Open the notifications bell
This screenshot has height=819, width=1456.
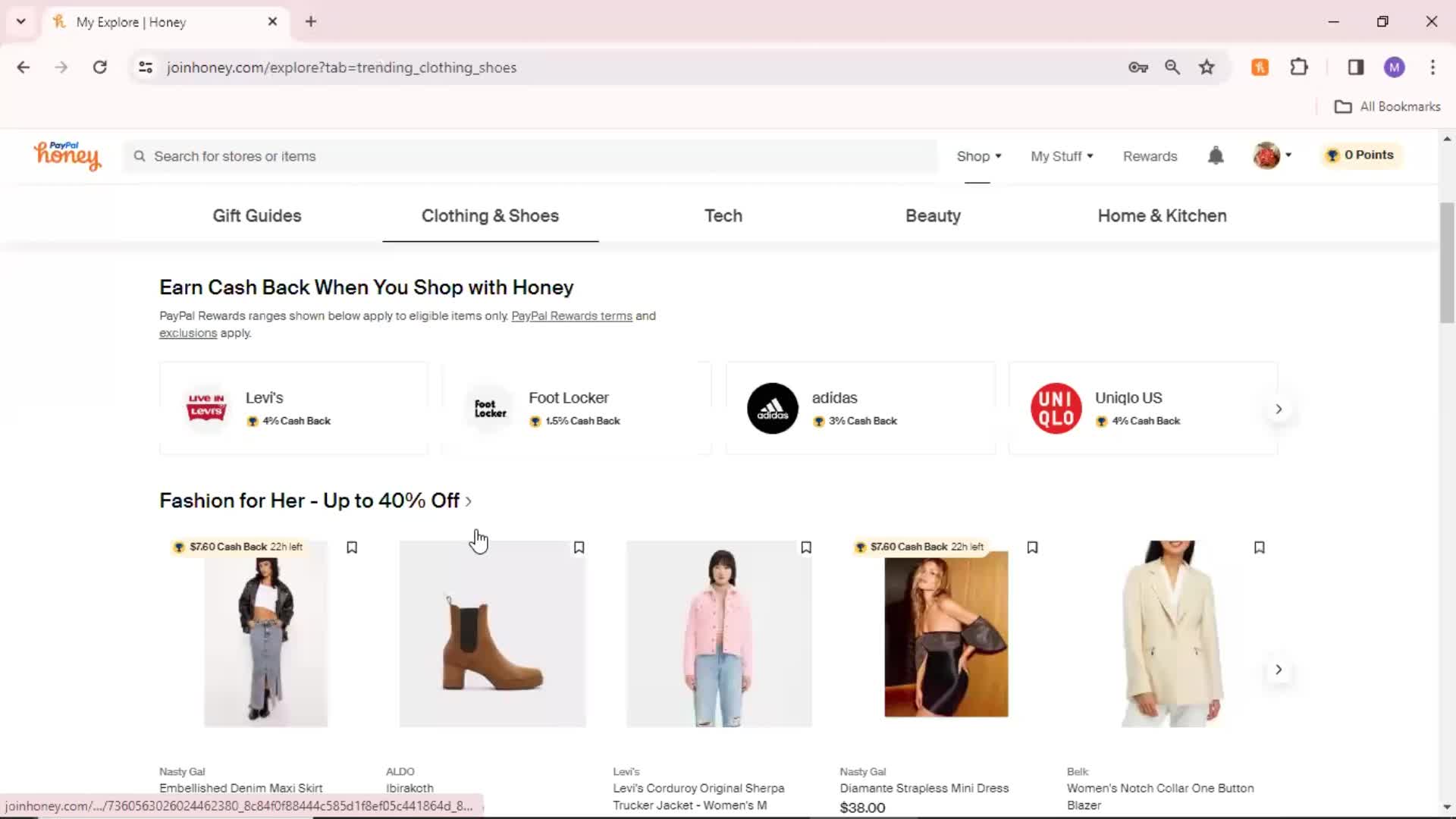1216,155
